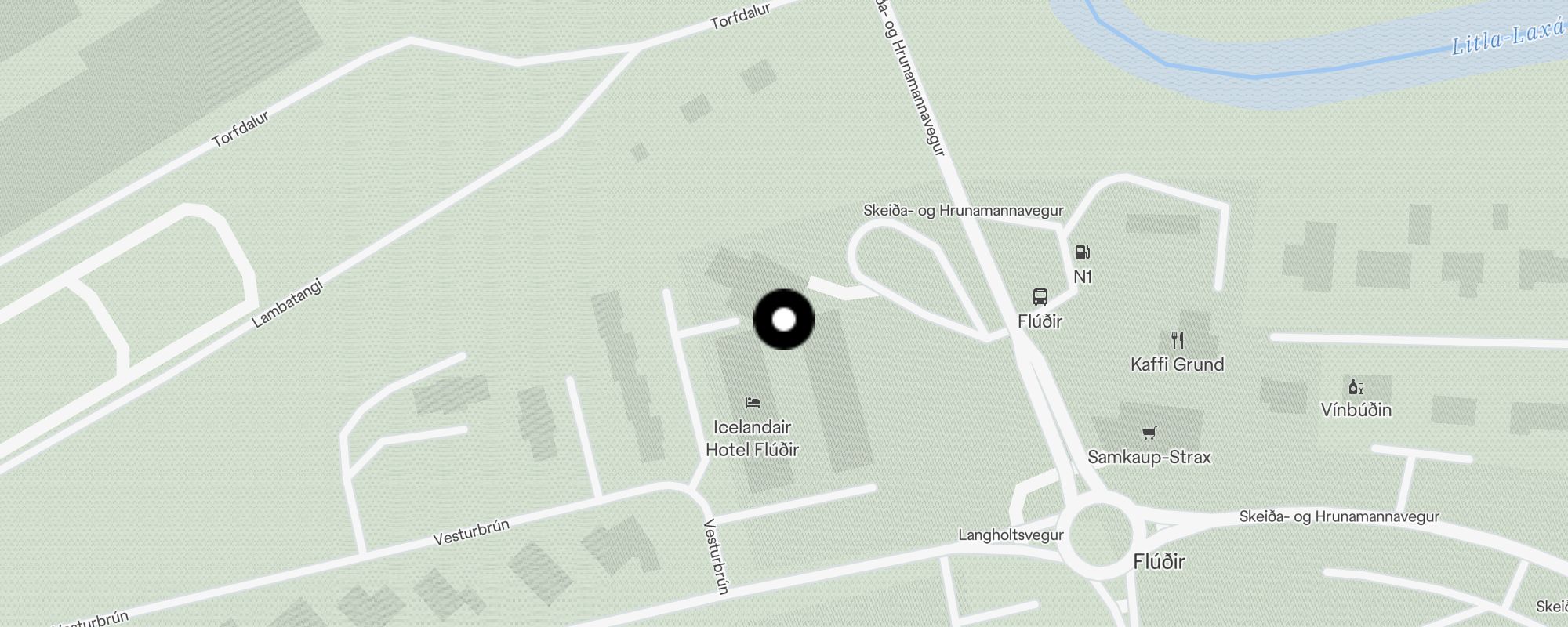
Task: Click the Icelandair Hotel Flúðir label
Action: 753,438
